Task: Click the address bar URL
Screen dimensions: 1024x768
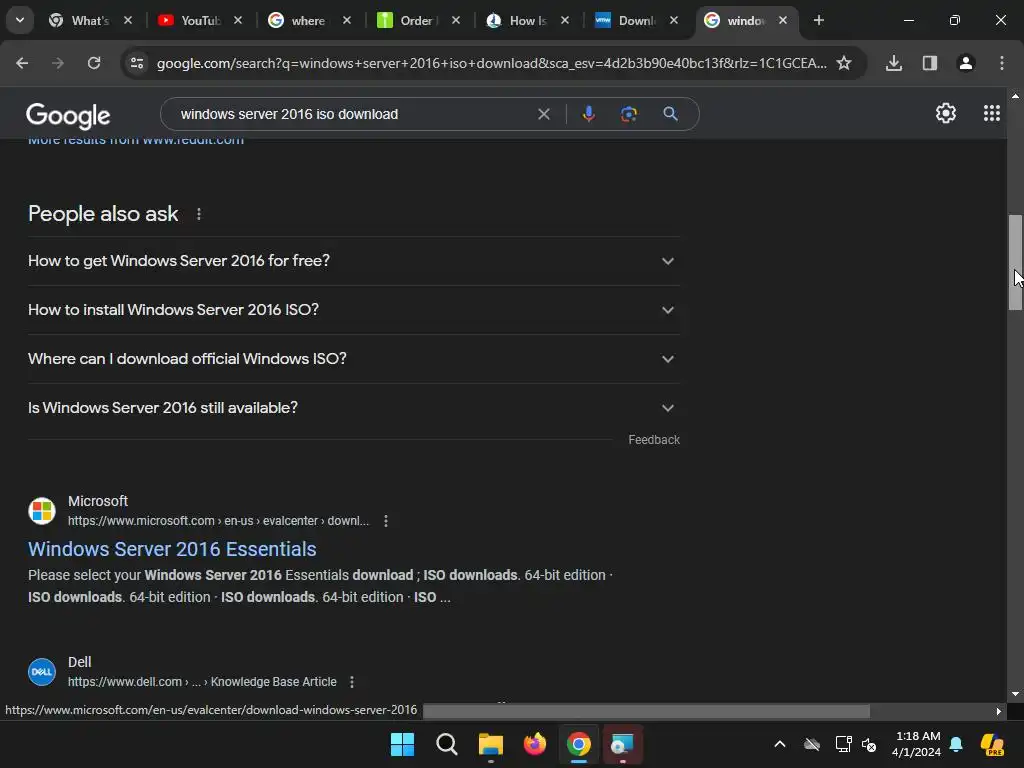Action: pos(491,63)
